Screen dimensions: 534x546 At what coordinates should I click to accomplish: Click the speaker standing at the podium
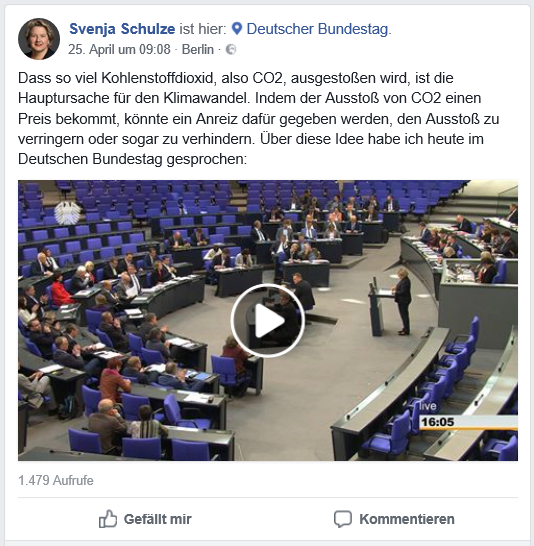pyautogui.click(x=402, y=301)
